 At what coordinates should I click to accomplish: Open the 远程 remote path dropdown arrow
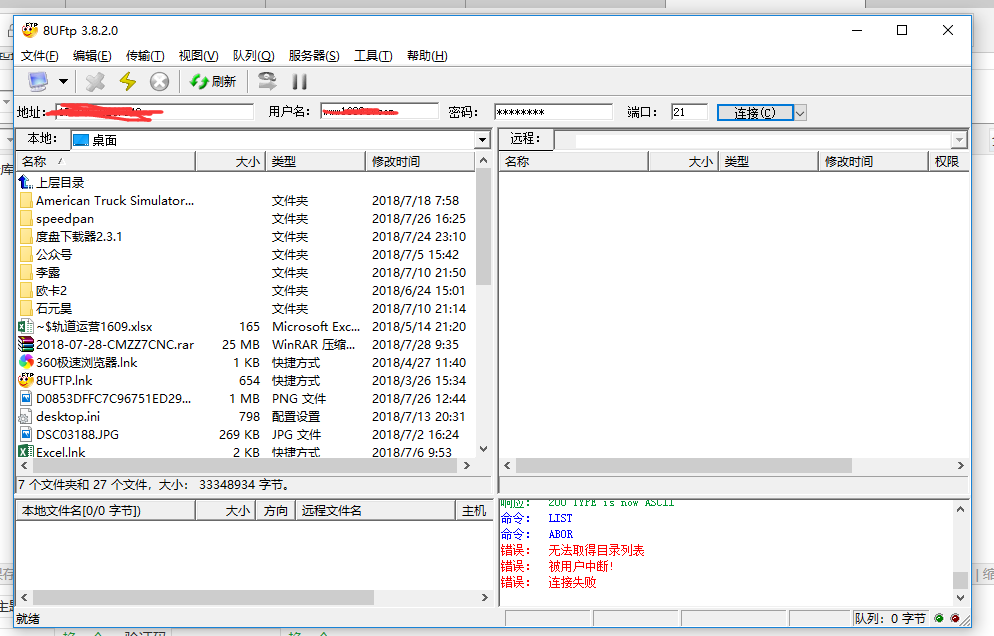tap(957, 139)
